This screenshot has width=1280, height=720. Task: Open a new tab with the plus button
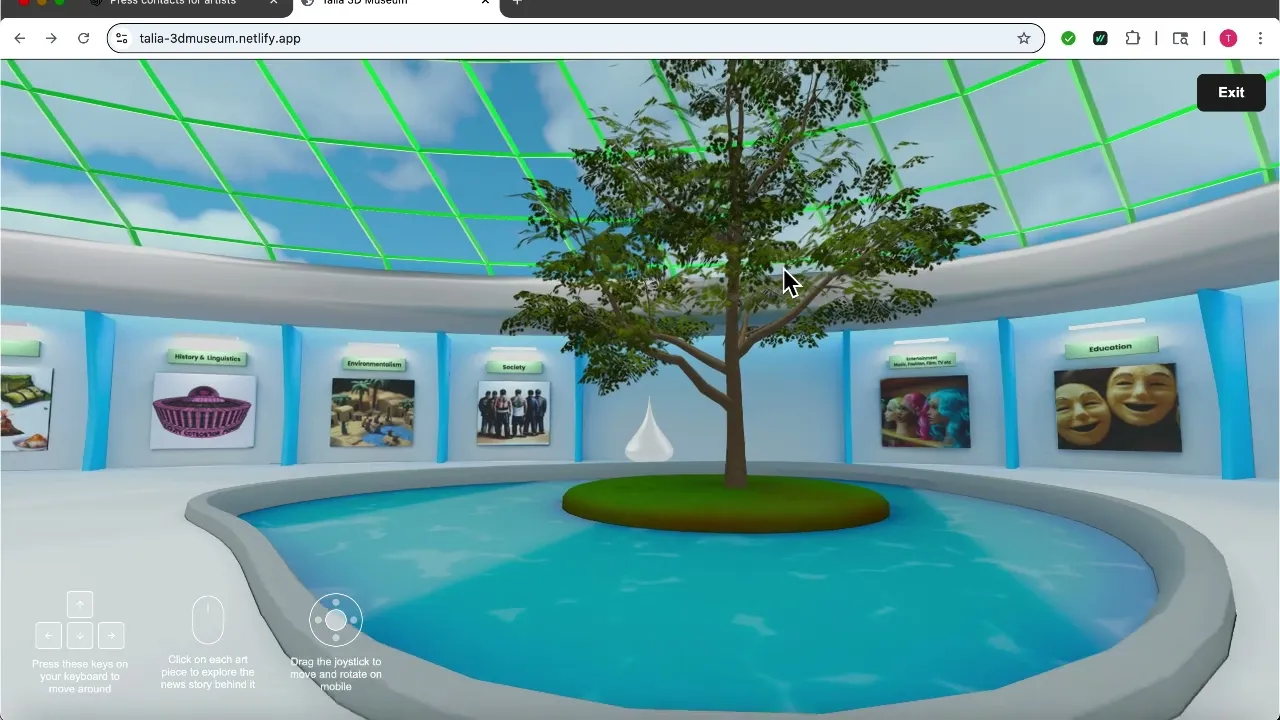pos(517,3)
